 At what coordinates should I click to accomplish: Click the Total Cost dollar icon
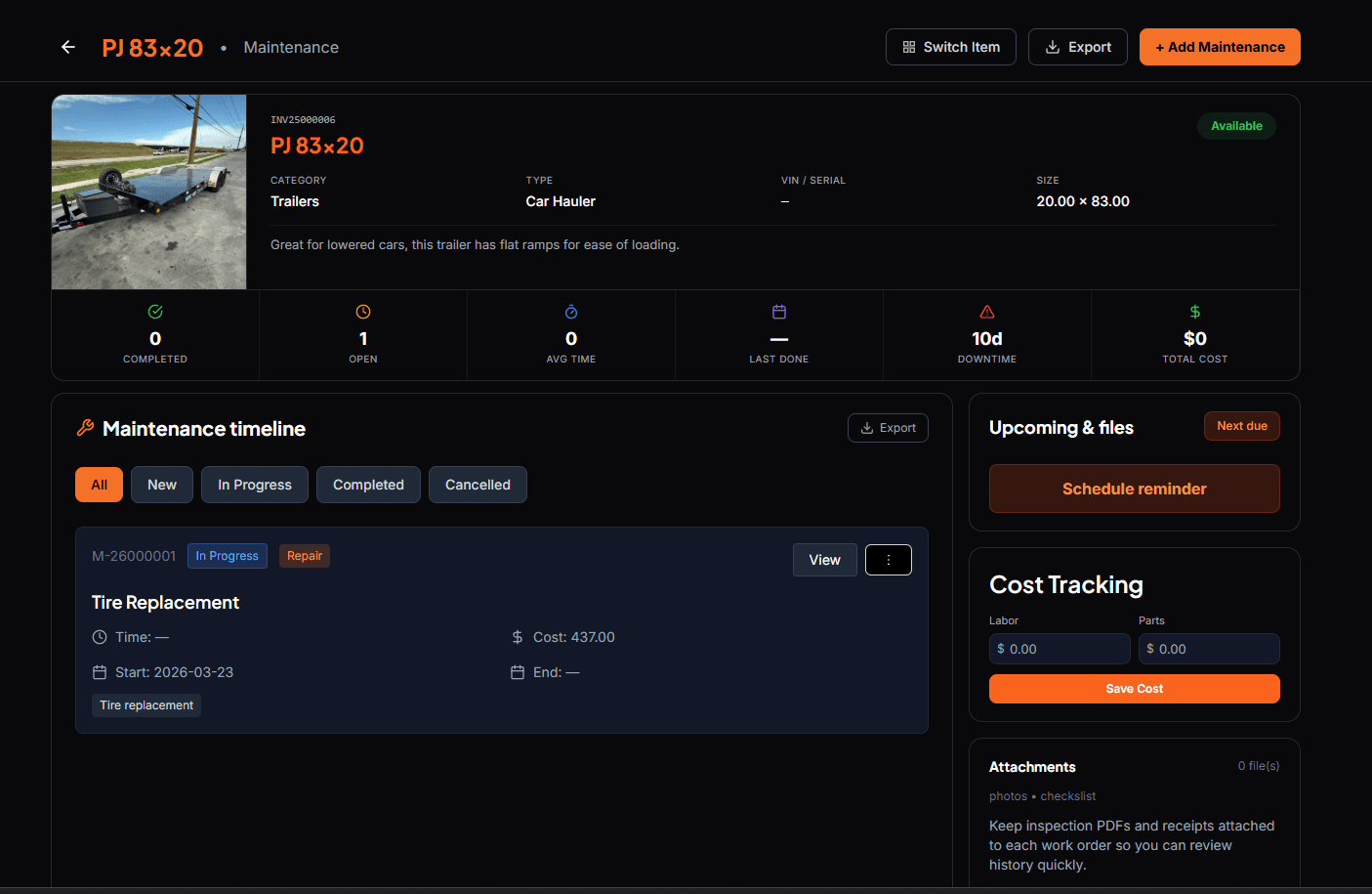(1194, 311)
